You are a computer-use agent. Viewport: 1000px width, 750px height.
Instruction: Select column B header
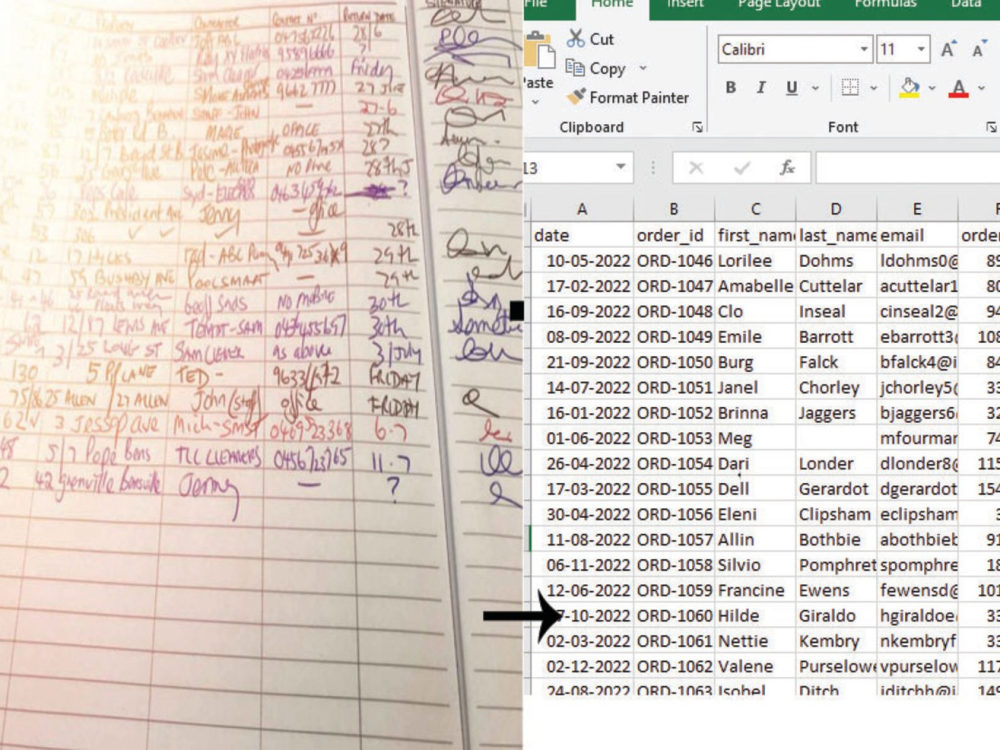673,209
